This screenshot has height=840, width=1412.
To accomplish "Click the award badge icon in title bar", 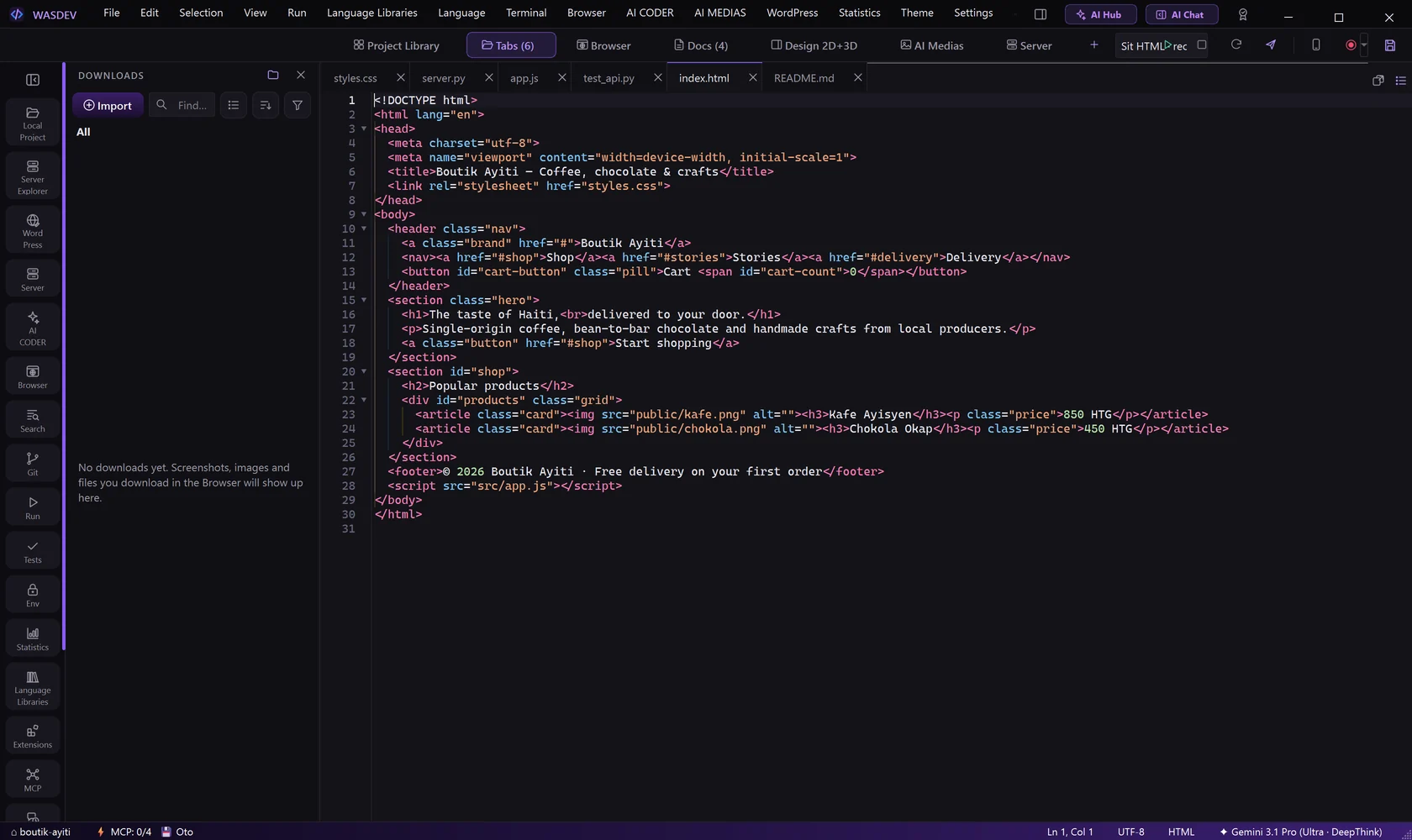I will (1243, 14).
